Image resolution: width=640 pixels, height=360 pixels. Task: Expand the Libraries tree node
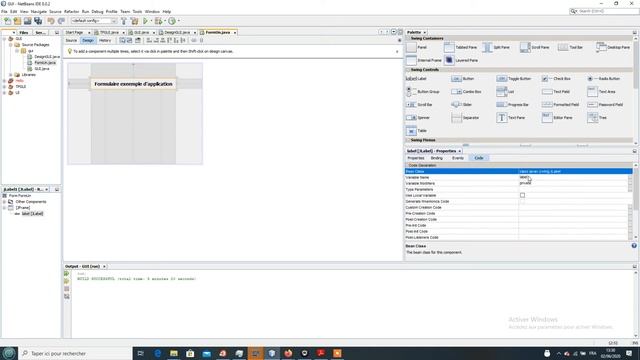(11, 75)
